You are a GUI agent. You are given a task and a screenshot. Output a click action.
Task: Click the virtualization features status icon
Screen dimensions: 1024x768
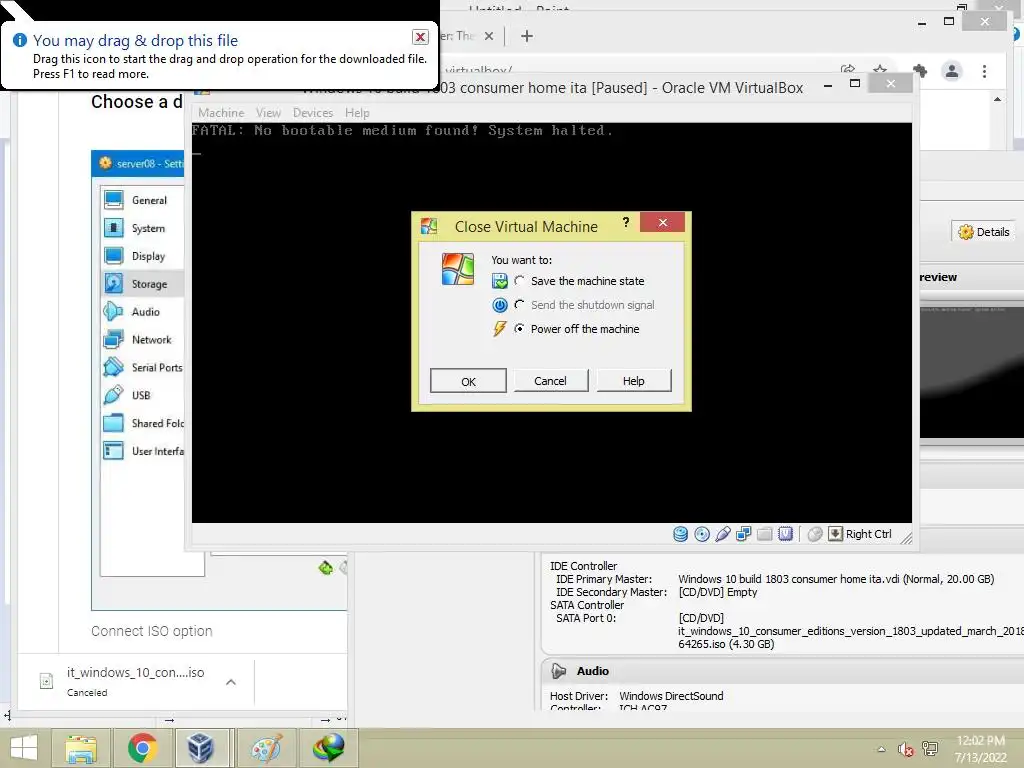[x=786, y=534]
